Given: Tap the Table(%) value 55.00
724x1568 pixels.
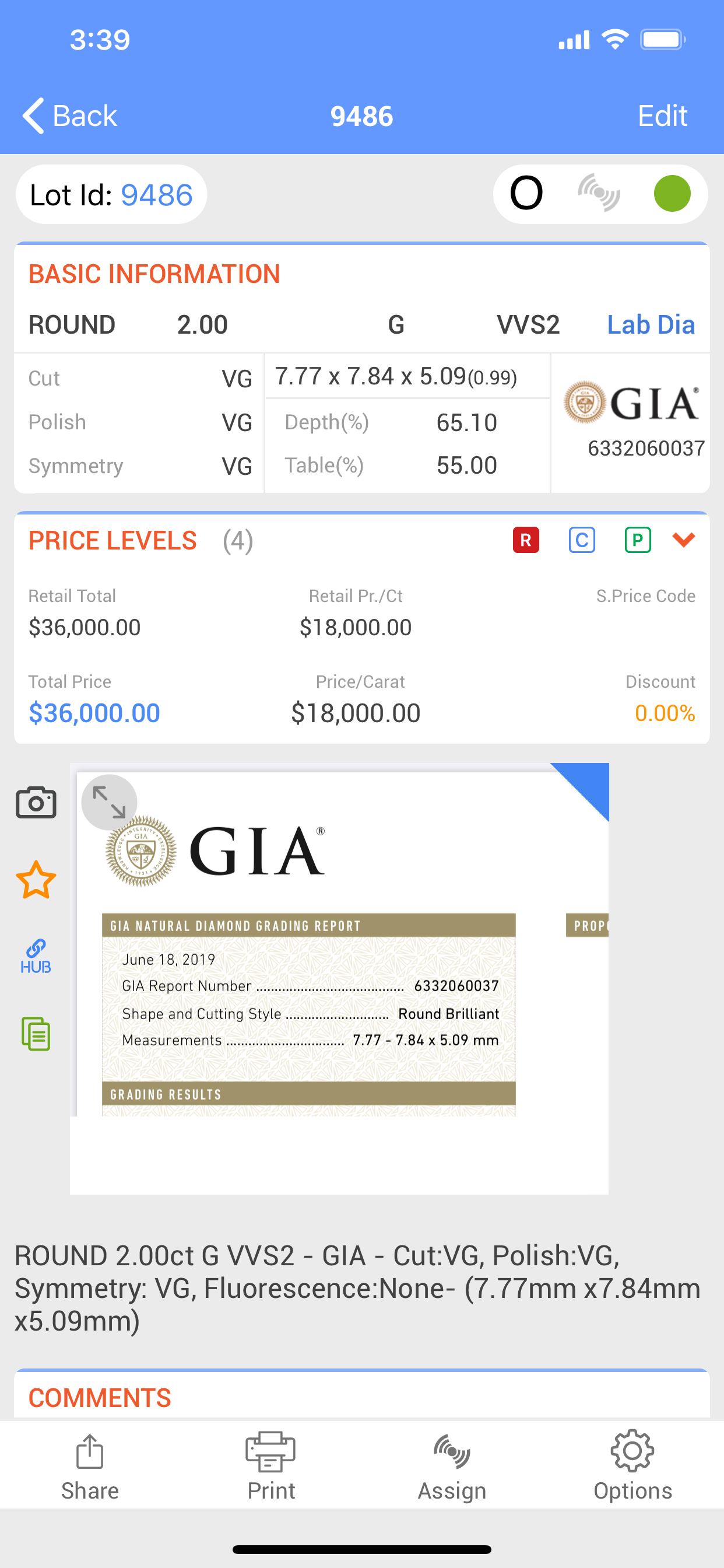Looking at the screenshot, I should coord(467,466).
